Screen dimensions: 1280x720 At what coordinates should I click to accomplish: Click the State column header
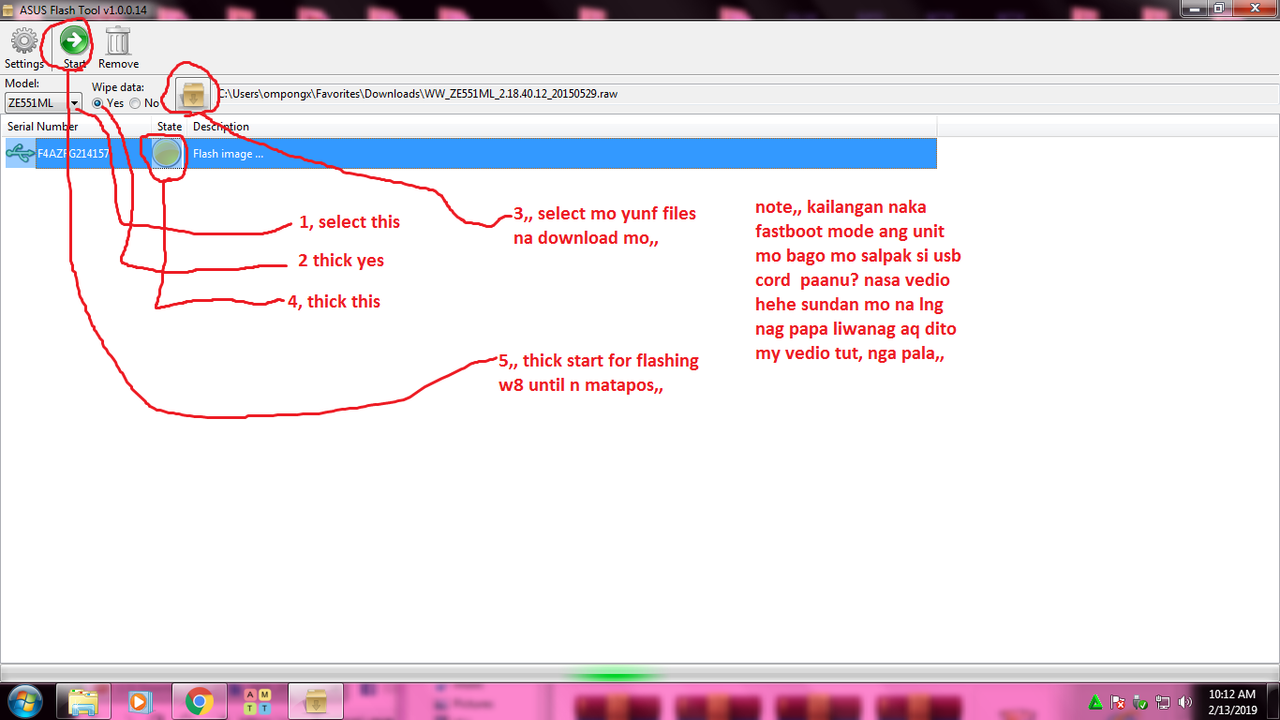point(170,127)
